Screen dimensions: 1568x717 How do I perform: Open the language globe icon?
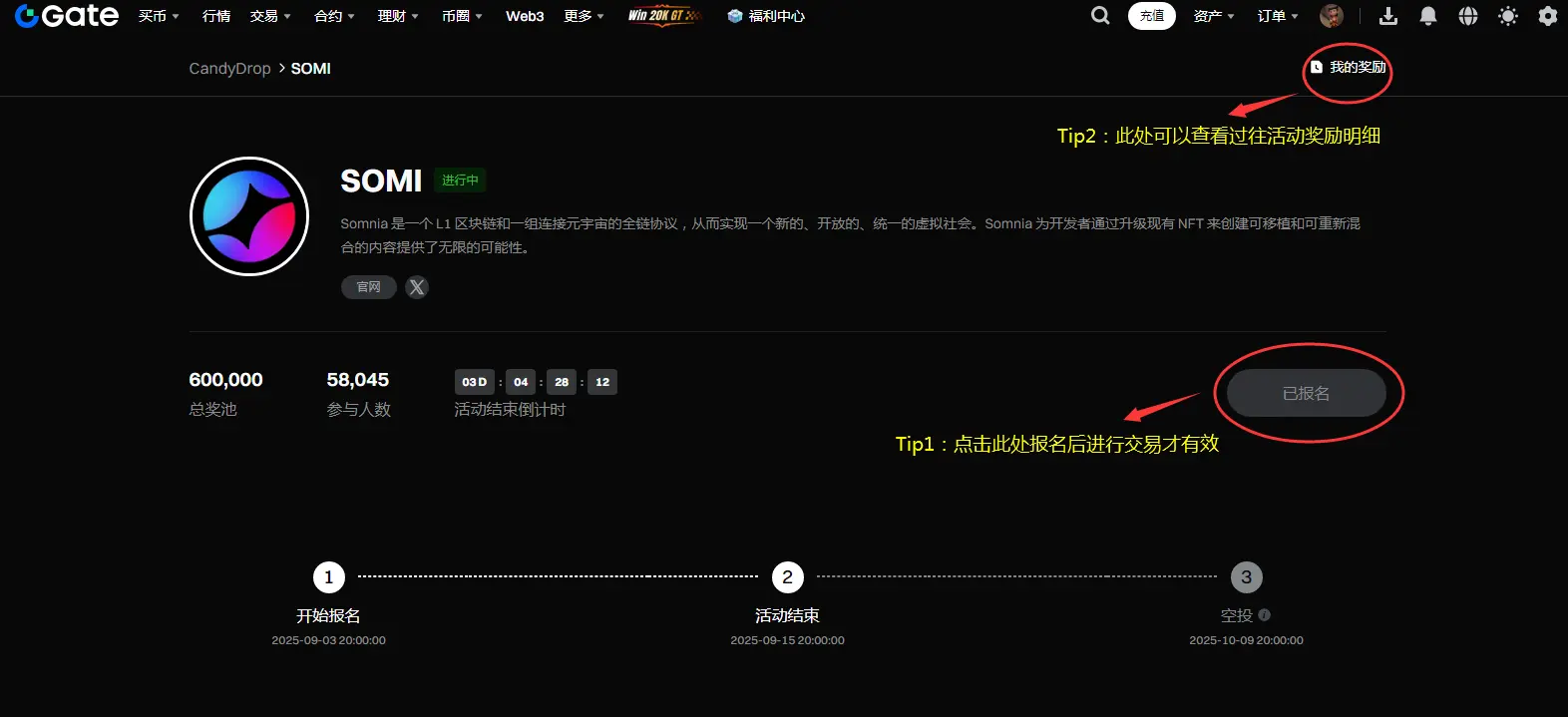click(1468, 16)
